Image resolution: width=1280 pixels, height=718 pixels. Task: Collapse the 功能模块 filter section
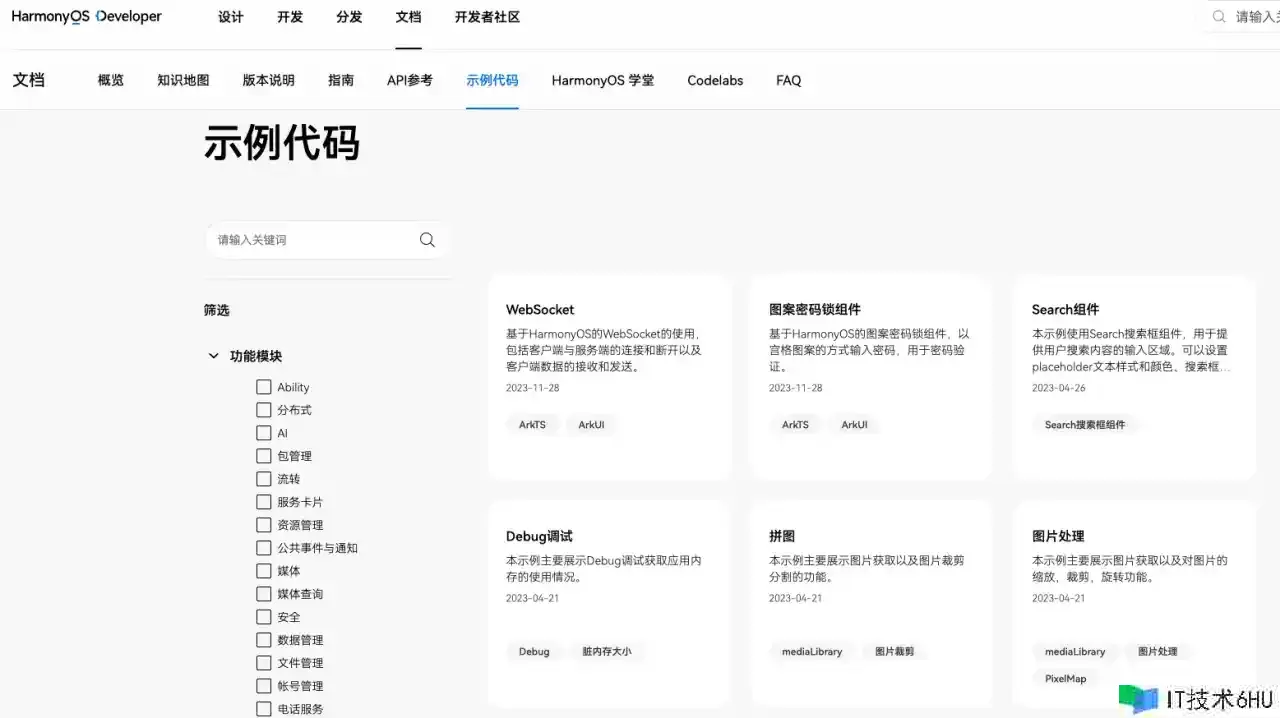click(213, 356)
